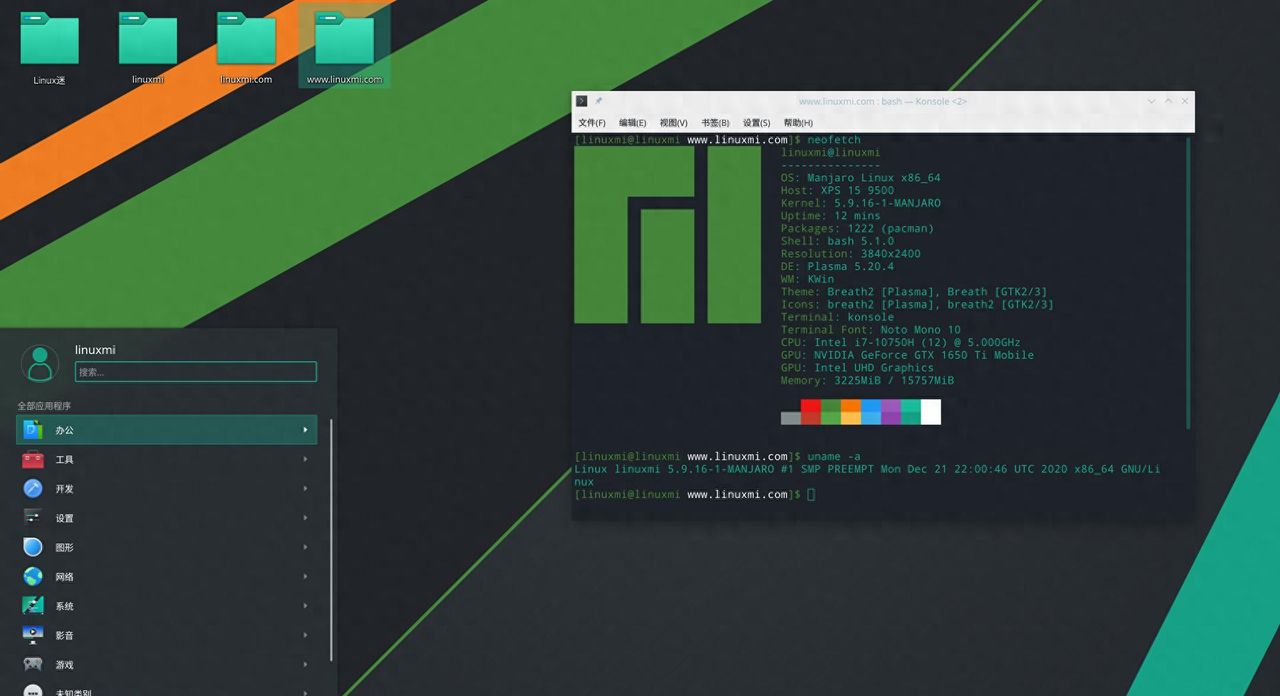Select the 工具 toolbox category icon
This screenshot has height=696, width=1280.
(32, 459)
